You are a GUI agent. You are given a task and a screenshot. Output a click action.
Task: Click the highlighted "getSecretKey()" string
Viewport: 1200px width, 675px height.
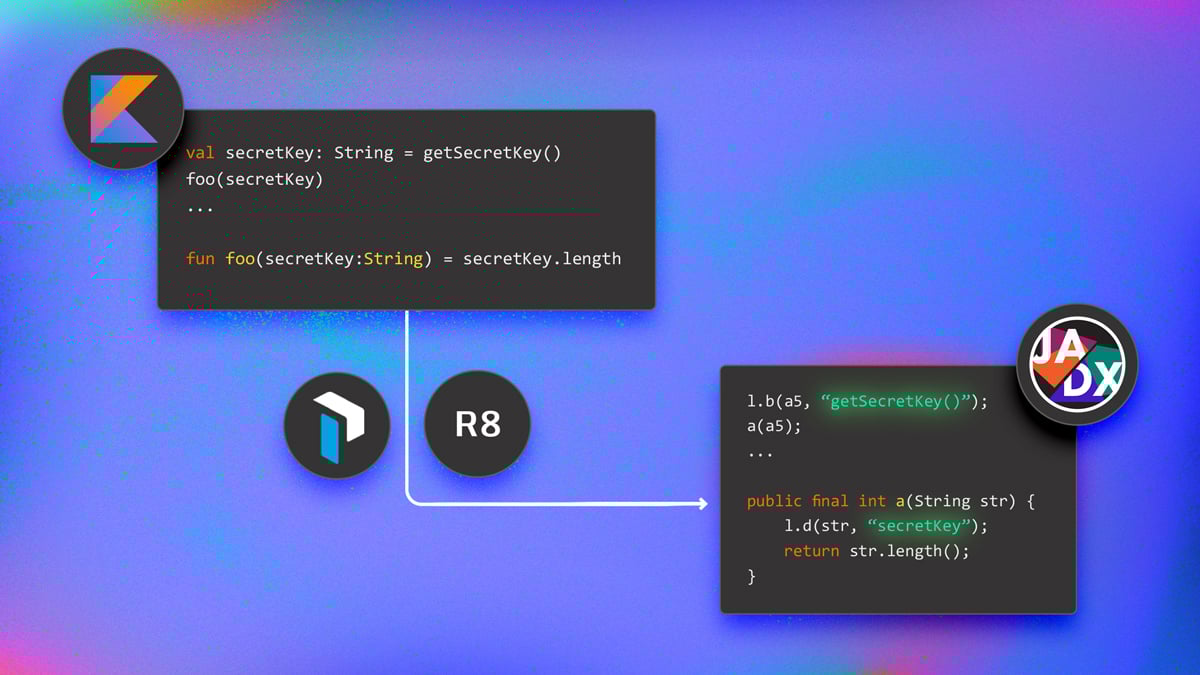[898, 401]
